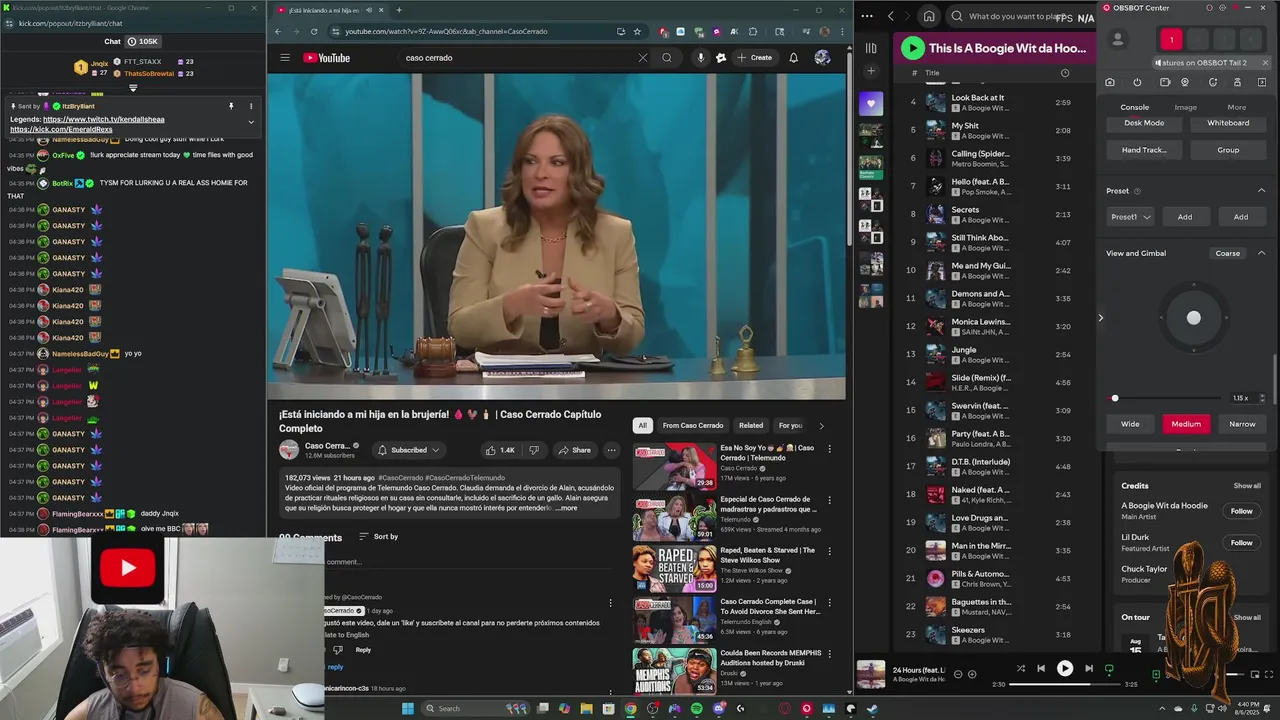
Task: Click OBSBOT gimbal joystick center
Action: pos(1194,317)
